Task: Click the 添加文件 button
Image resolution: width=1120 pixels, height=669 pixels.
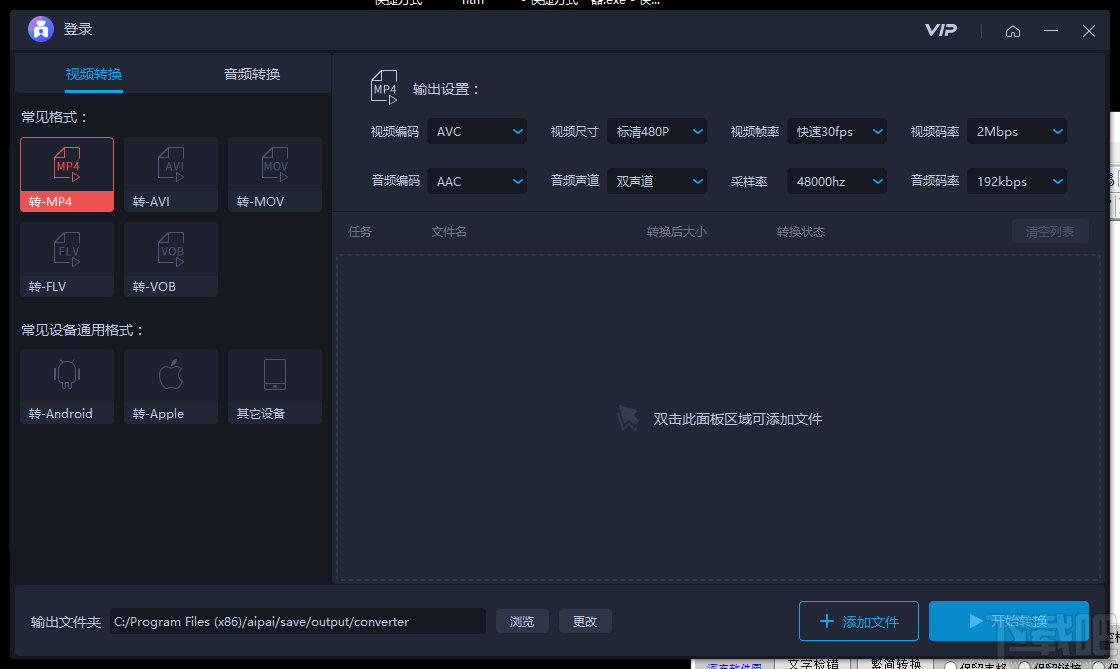Action: coord(858,621)
